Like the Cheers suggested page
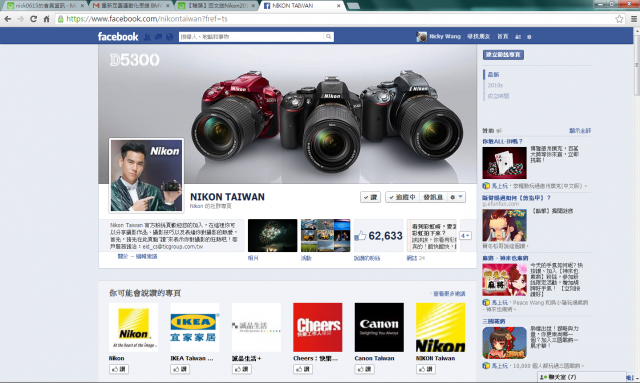This screenshot has width=640, height=383. click(303, 369)
